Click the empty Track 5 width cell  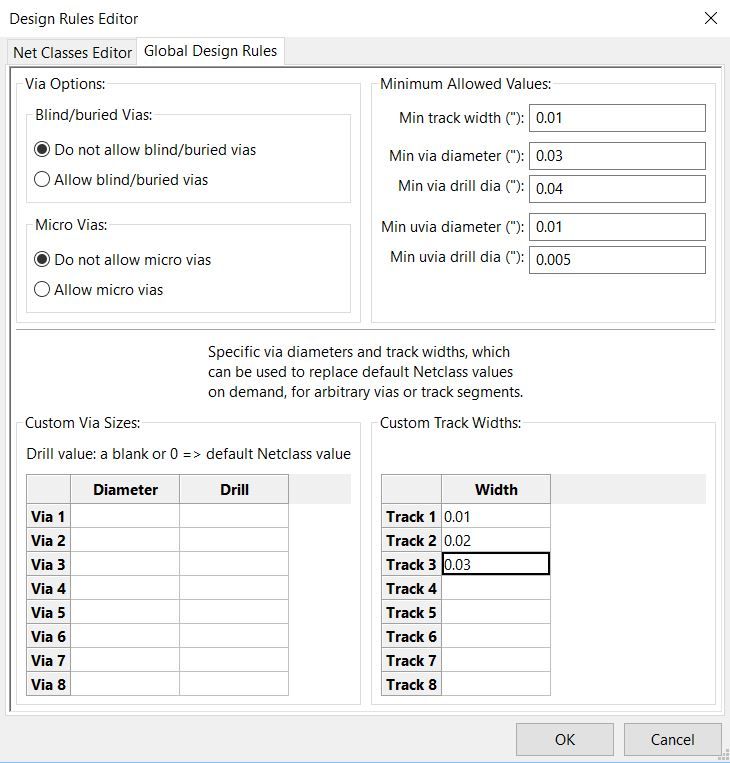pyautogui.click(x=496, y=612)
